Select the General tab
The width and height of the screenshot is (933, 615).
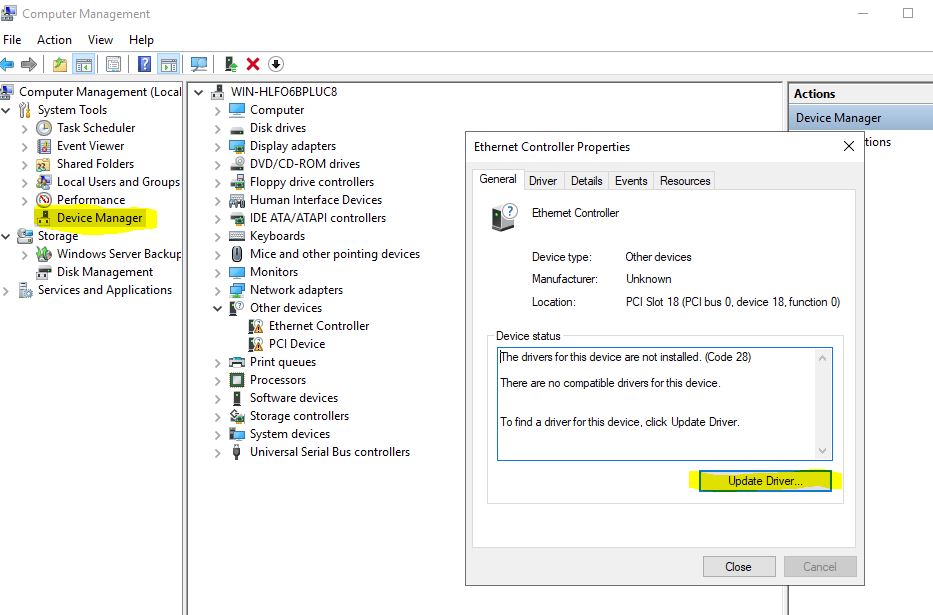[498, 179]
